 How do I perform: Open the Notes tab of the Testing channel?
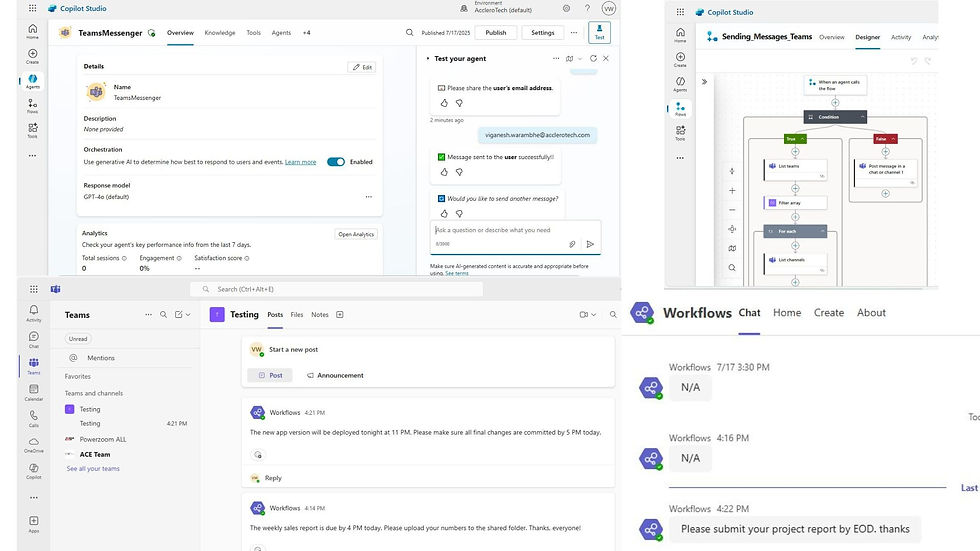320,315
